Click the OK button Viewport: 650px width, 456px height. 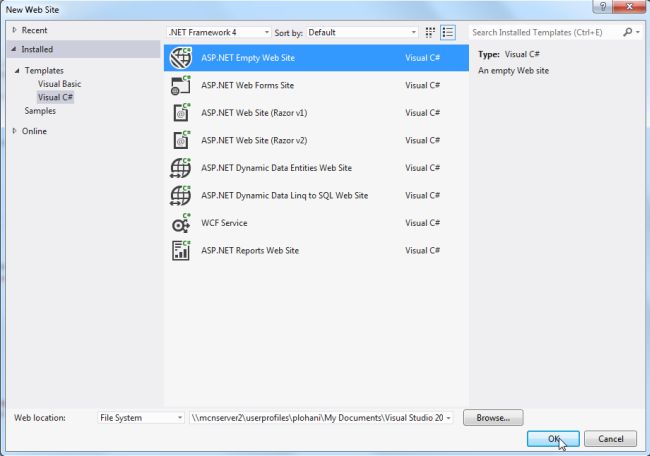553,439
